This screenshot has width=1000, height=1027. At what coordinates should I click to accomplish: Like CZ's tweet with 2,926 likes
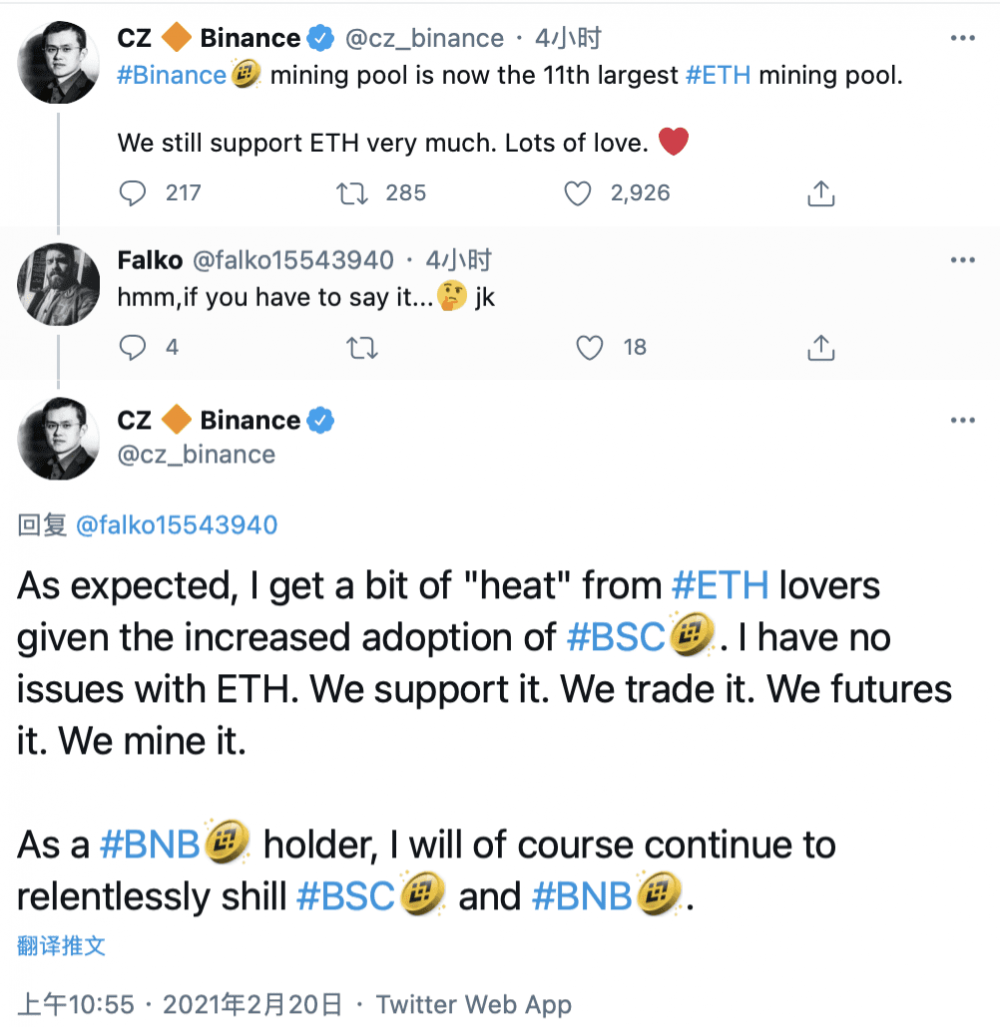coord(579,193)
